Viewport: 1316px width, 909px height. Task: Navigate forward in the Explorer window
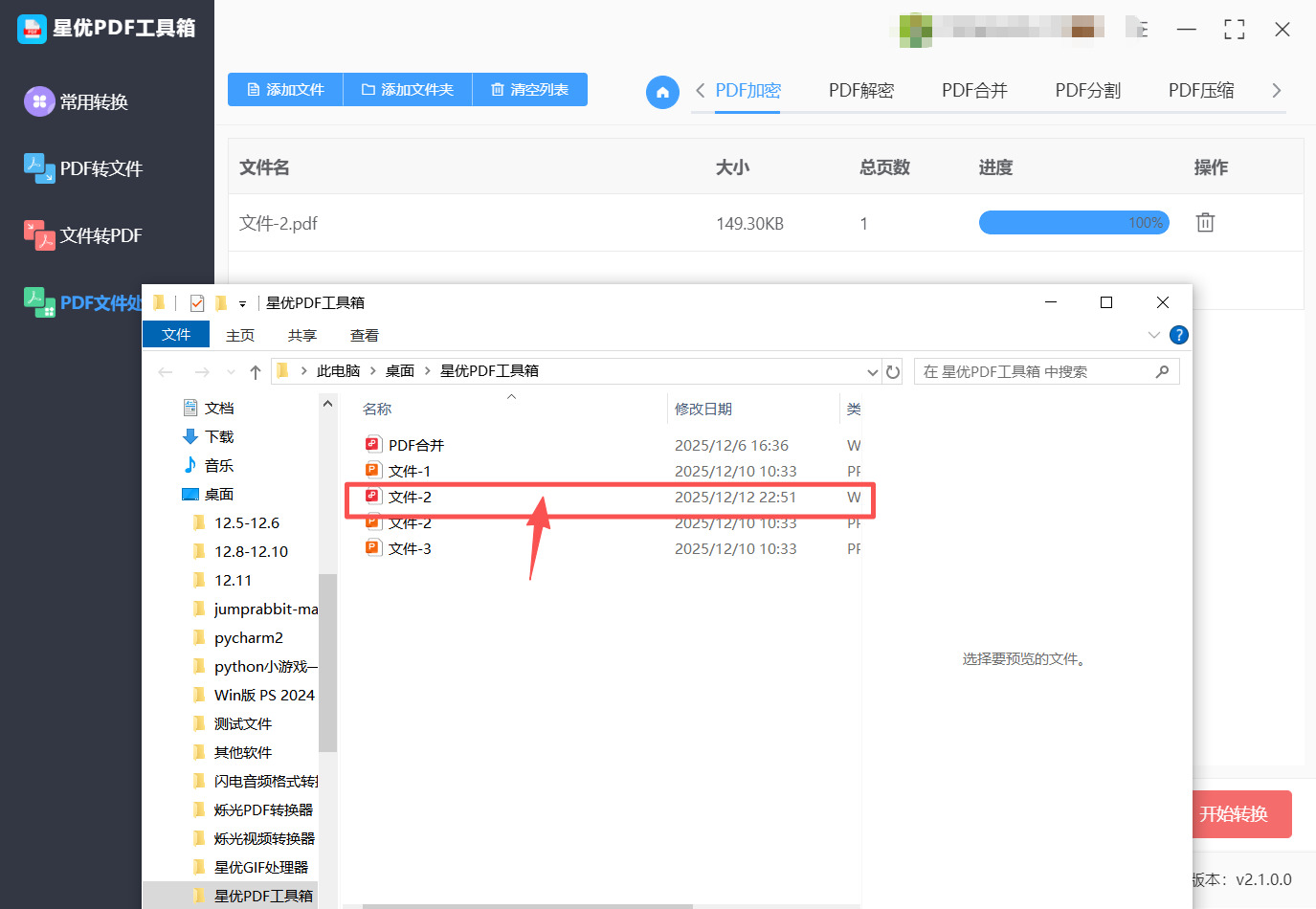[x=201, y=372]
